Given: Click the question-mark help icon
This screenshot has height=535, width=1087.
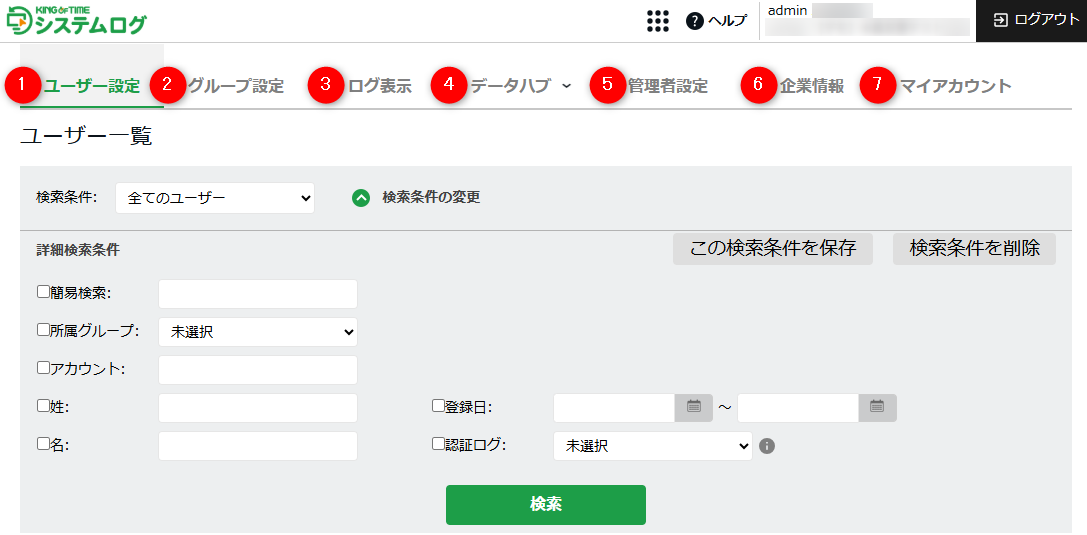Looking at the screenshot, I should pos(695,21).
